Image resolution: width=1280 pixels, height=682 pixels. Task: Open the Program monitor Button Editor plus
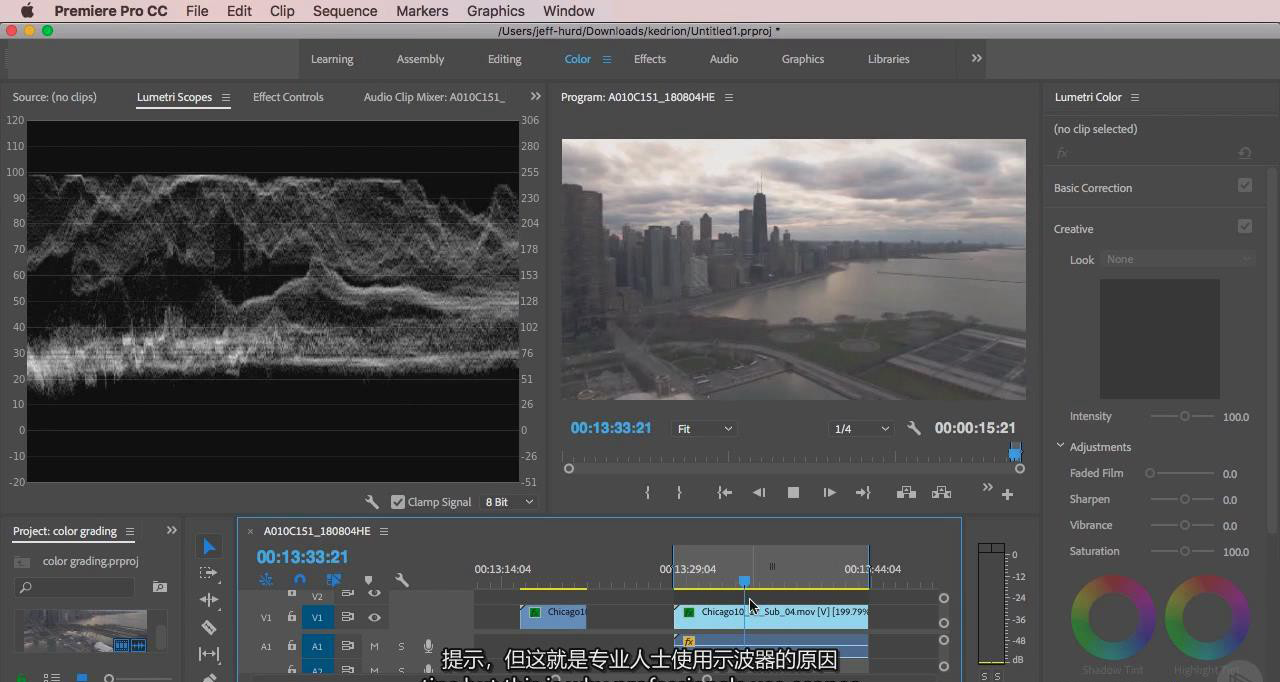(x=1007, y=494)
